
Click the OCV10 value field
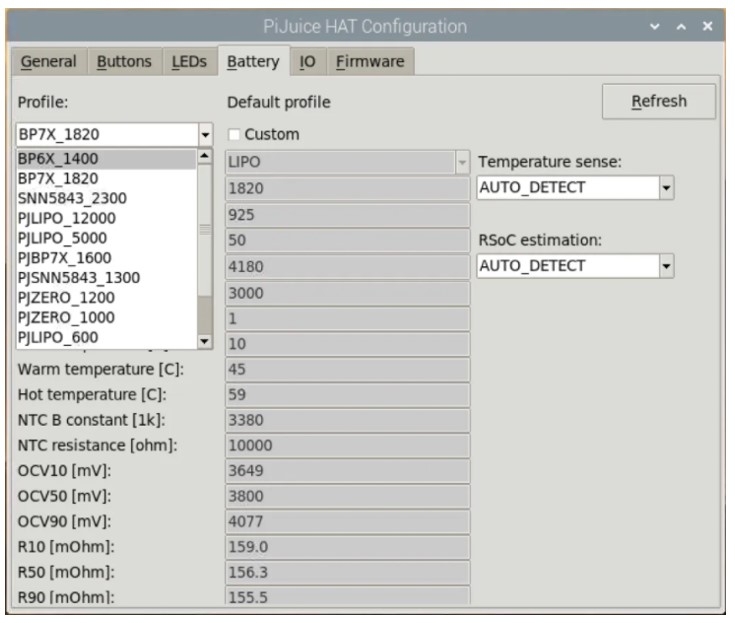tap(347, 471)
